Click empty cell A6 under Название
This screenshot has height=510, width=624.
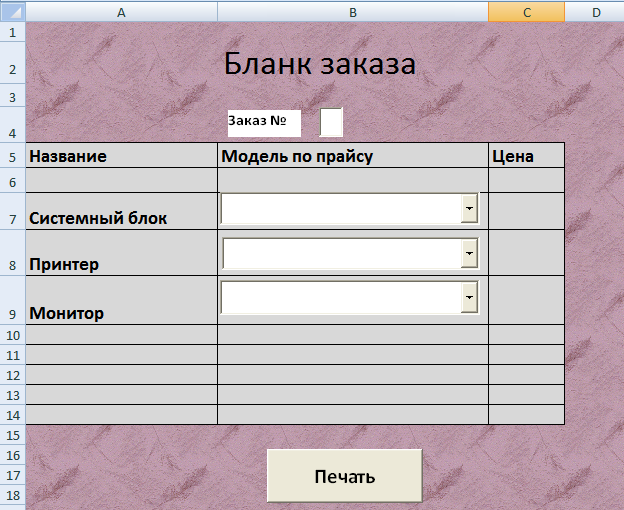122,180
